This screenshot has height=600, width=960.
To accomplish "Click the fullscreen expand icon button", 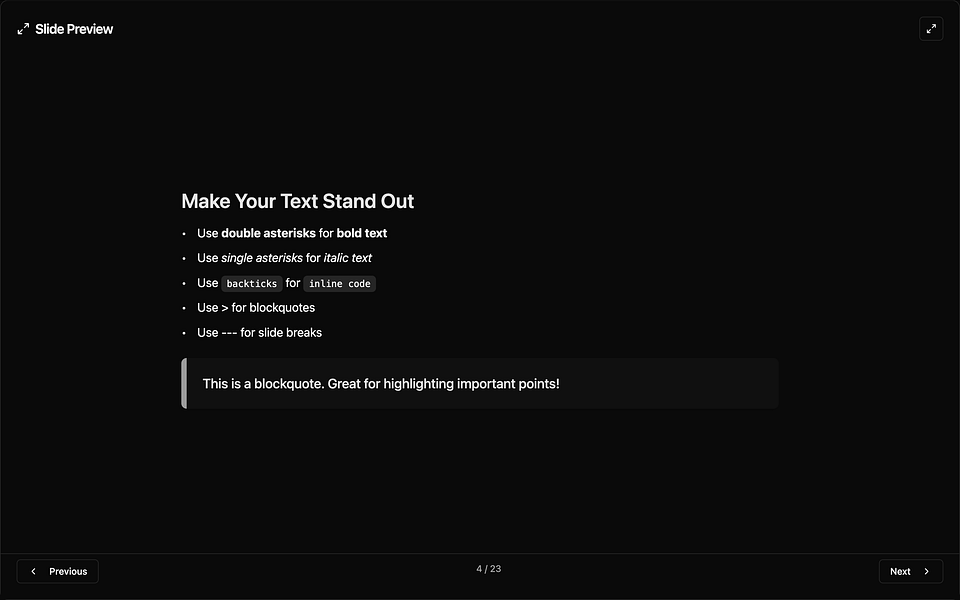I will (931, 29).
